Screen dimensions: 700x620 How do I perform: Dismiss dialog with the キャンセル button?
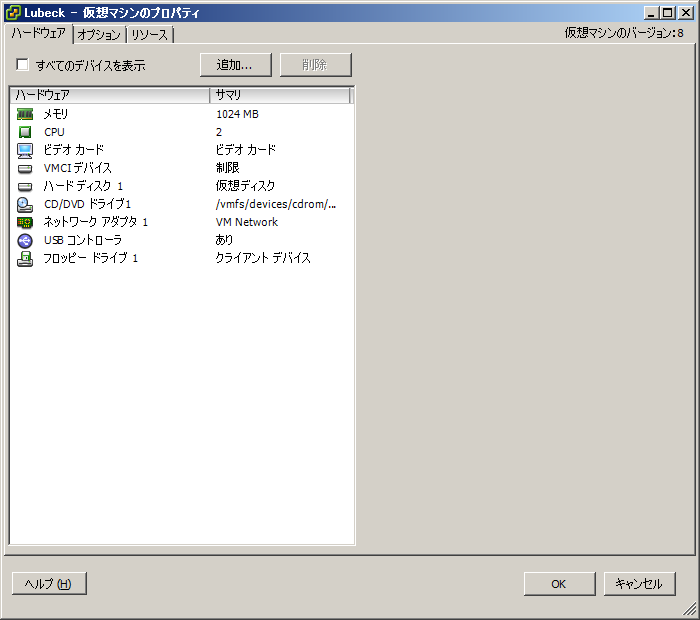click(639, 583)
